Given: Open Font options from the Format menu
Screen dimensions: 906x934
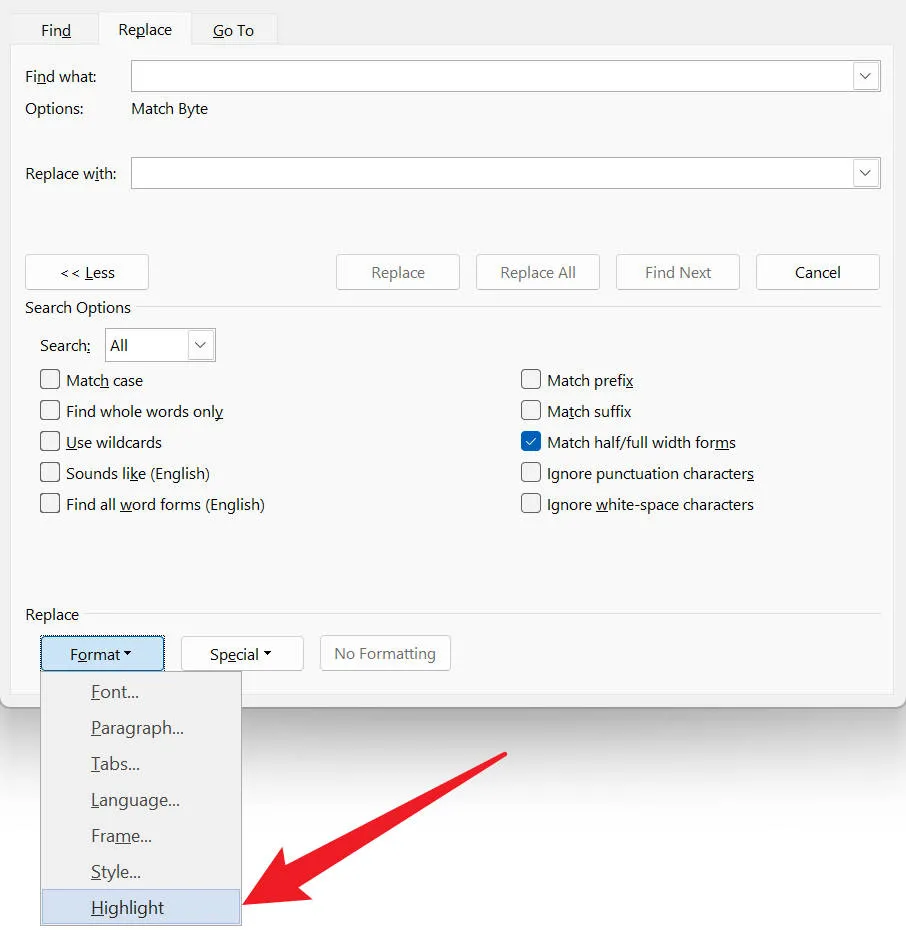Looking at the screenshot, I should (x=113, y=691).
